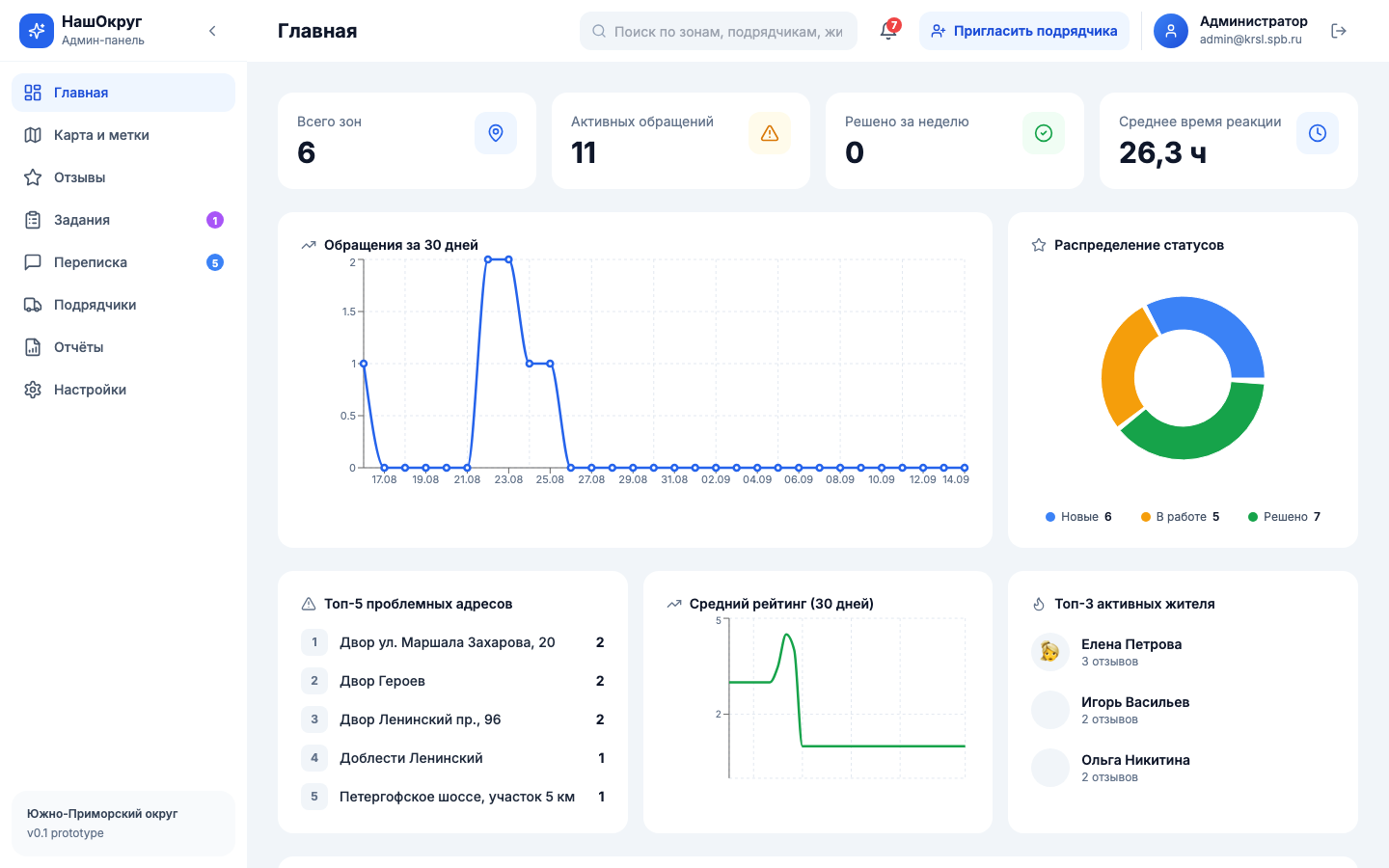Viewport: 1389px width, 868px height.
Task: Click the flame icon beside Топ-3 активных жителя
Action: pos(1039,604)
